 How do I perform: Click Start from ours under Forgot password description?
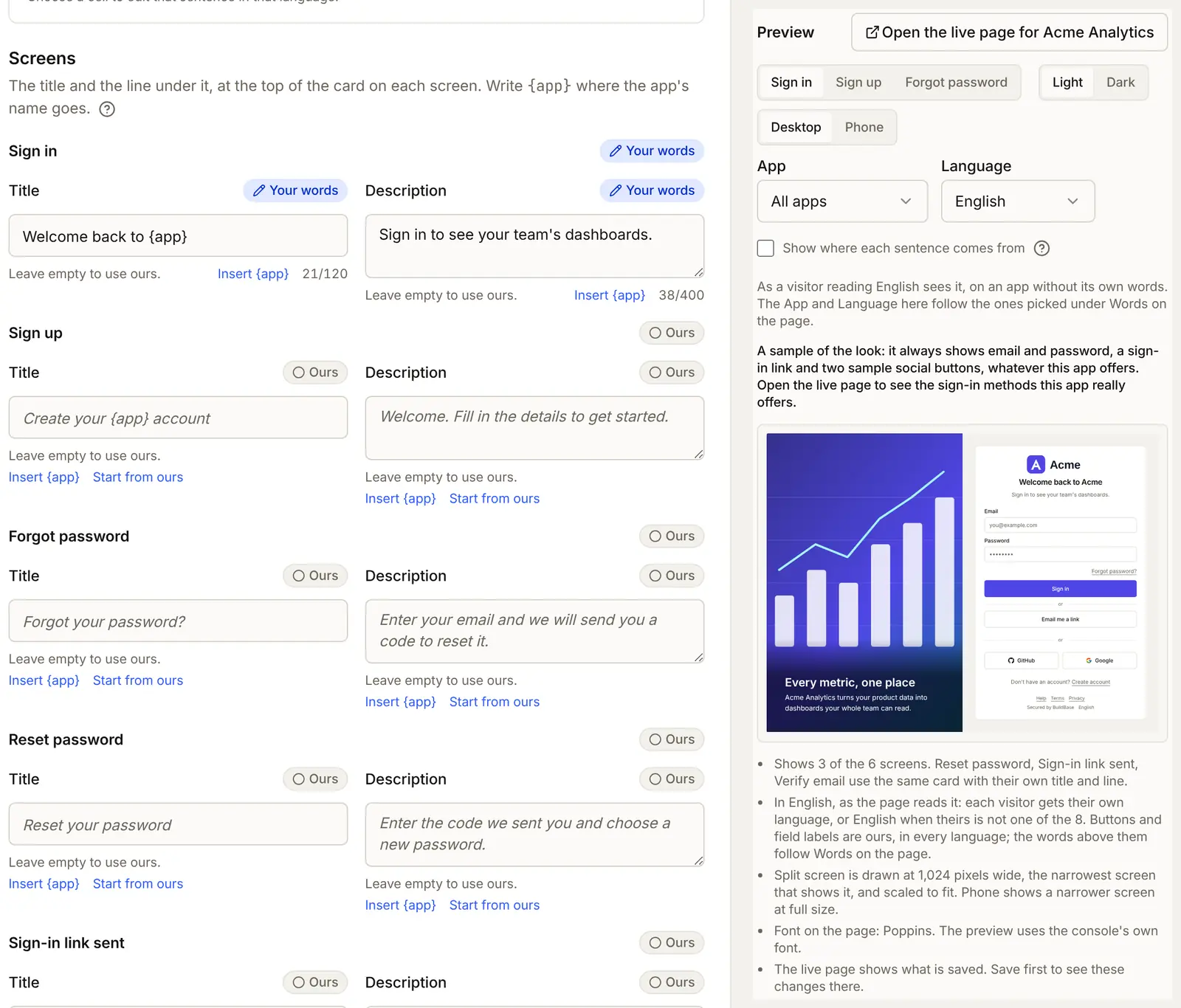tap(495, 702)
